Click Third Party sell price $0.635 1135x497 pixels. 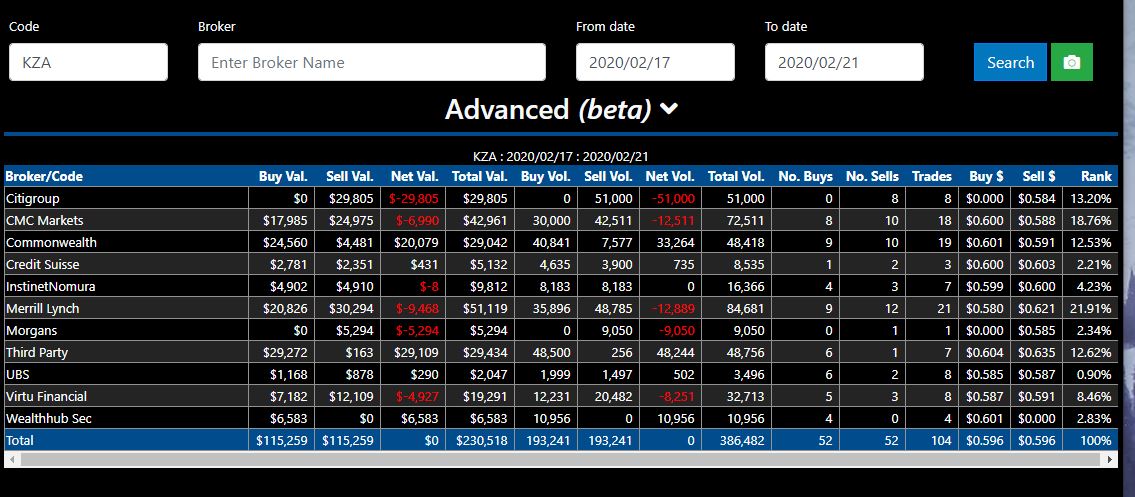pos(1037,352)
